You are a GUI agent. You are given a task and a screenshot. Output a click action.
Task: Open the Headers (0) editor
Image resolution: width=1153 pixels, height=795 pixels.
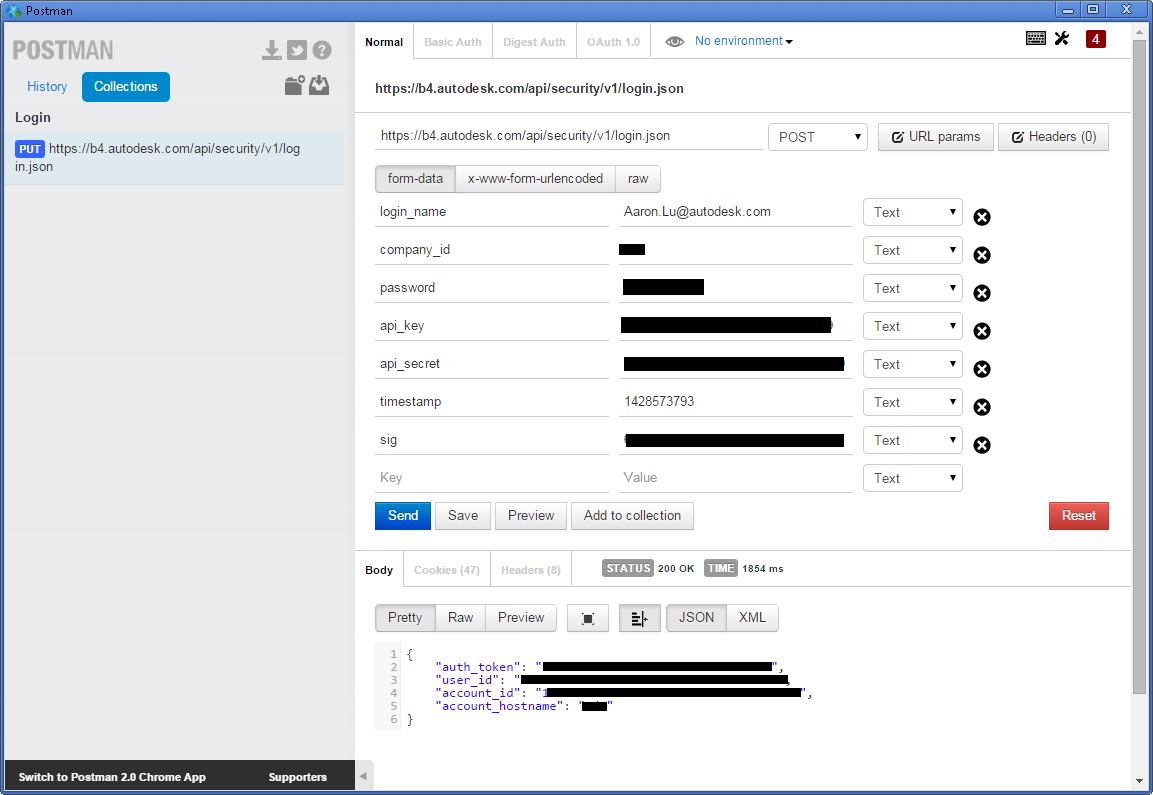click(x=1053, y=137)
